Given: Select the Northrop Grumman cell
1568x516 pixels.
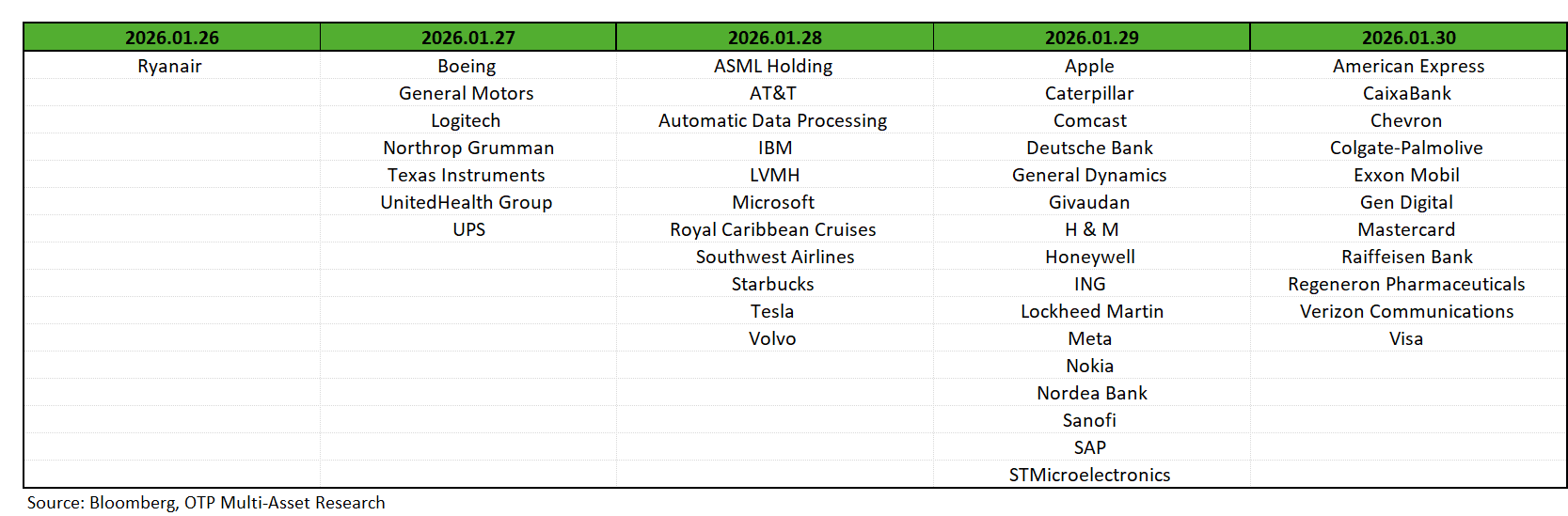Looking at the screenshot, I should click(x=468, y=148).
